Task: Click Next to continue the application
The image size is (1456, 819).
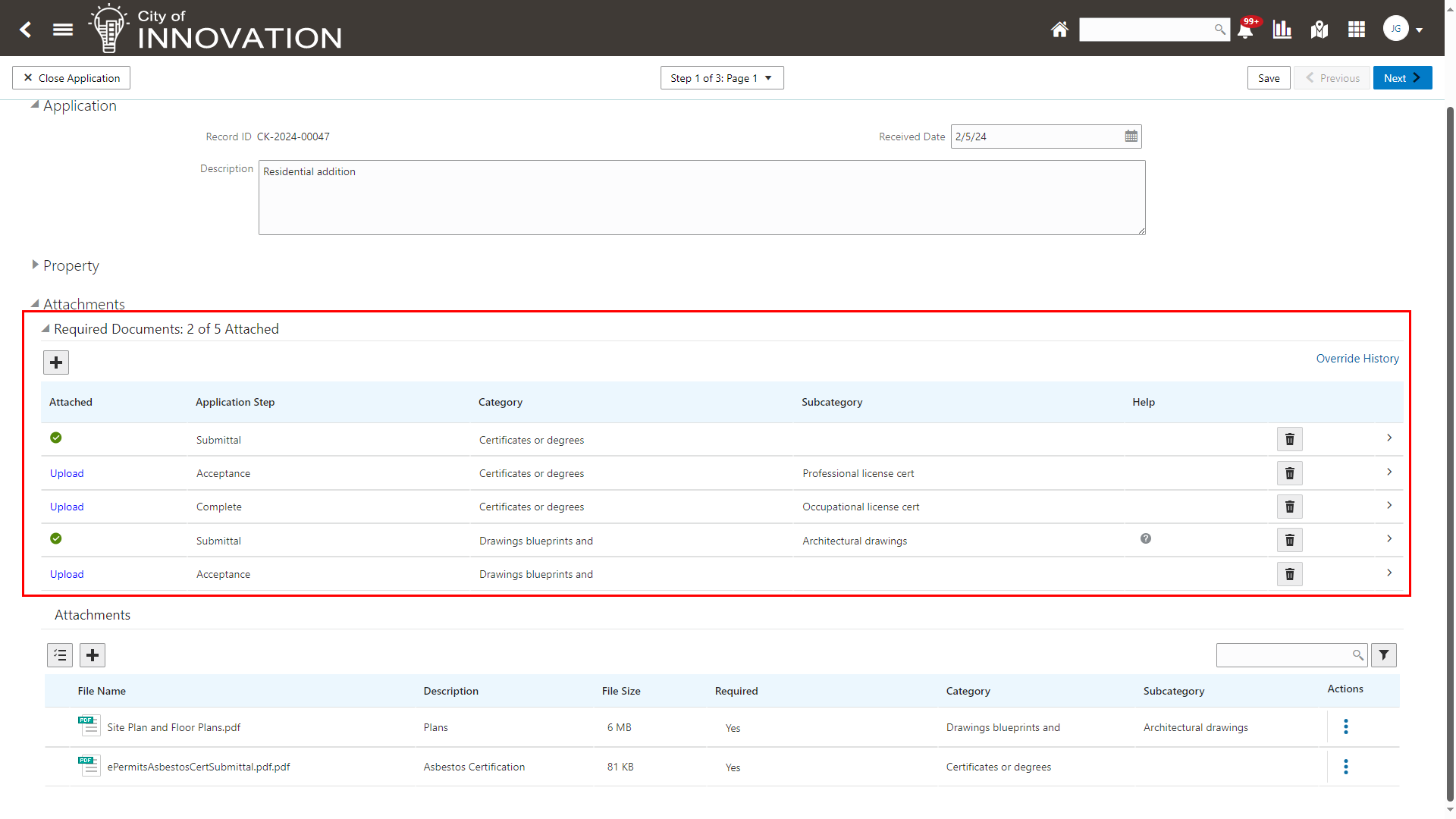Action: tap(1401, 77)
